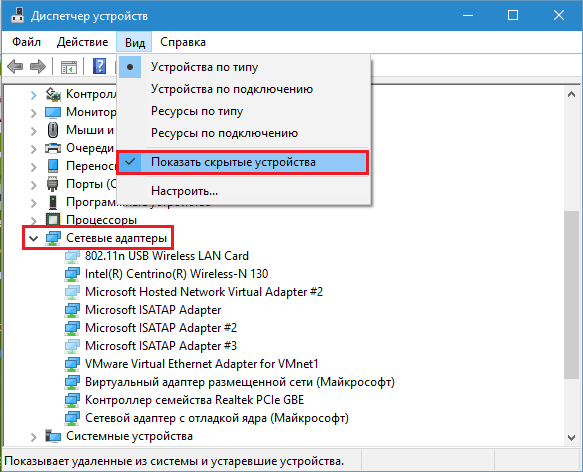
Task: Click the Back arrow toolbar icon
Action: tap(15, 67)
